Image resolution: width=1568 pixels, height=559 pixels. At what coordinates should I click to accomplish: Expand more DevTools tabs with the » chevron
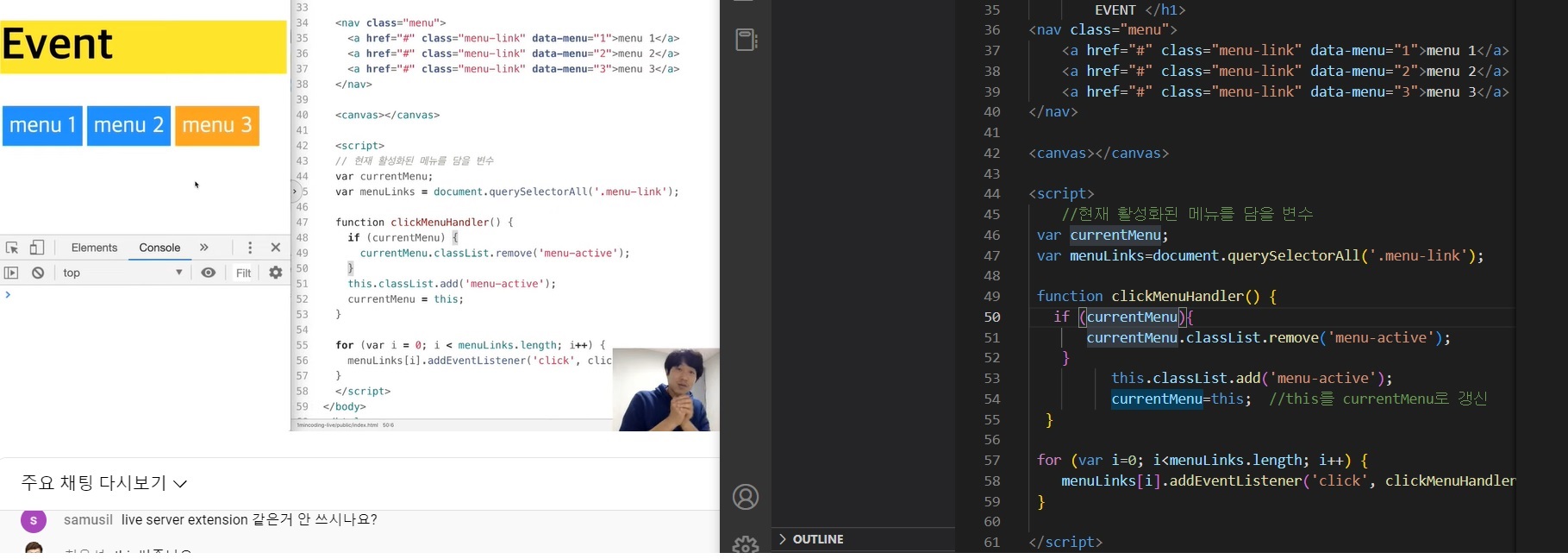(204, 248)
